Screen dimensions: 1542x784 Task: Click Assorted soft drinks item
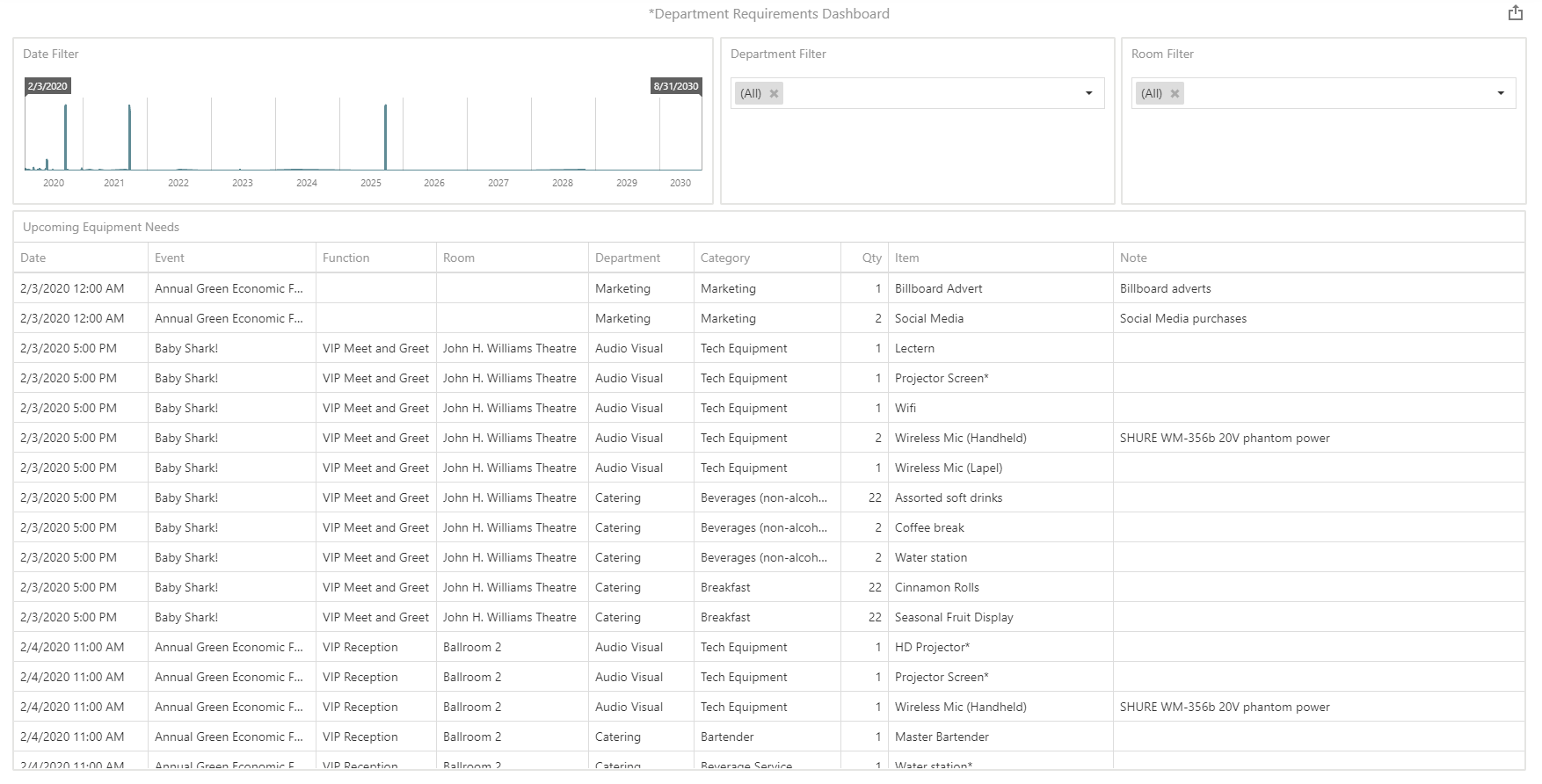[1000, 497]
